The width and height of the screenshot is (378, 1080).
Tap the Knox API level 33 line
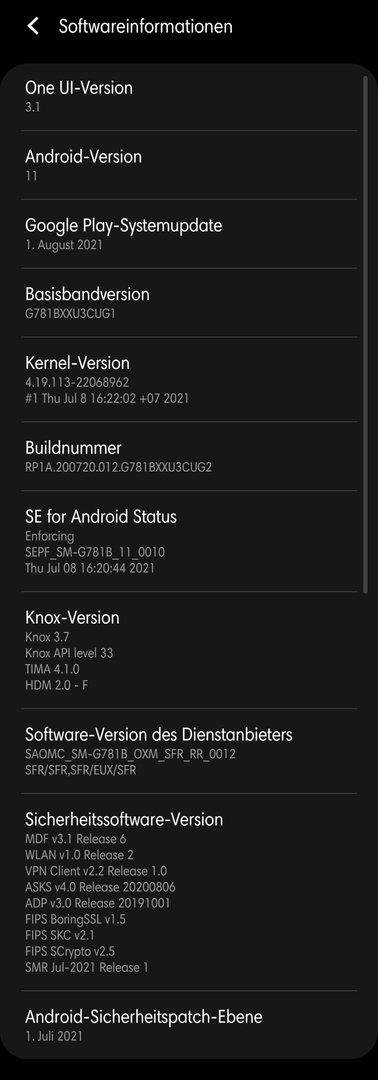(69, 653)
